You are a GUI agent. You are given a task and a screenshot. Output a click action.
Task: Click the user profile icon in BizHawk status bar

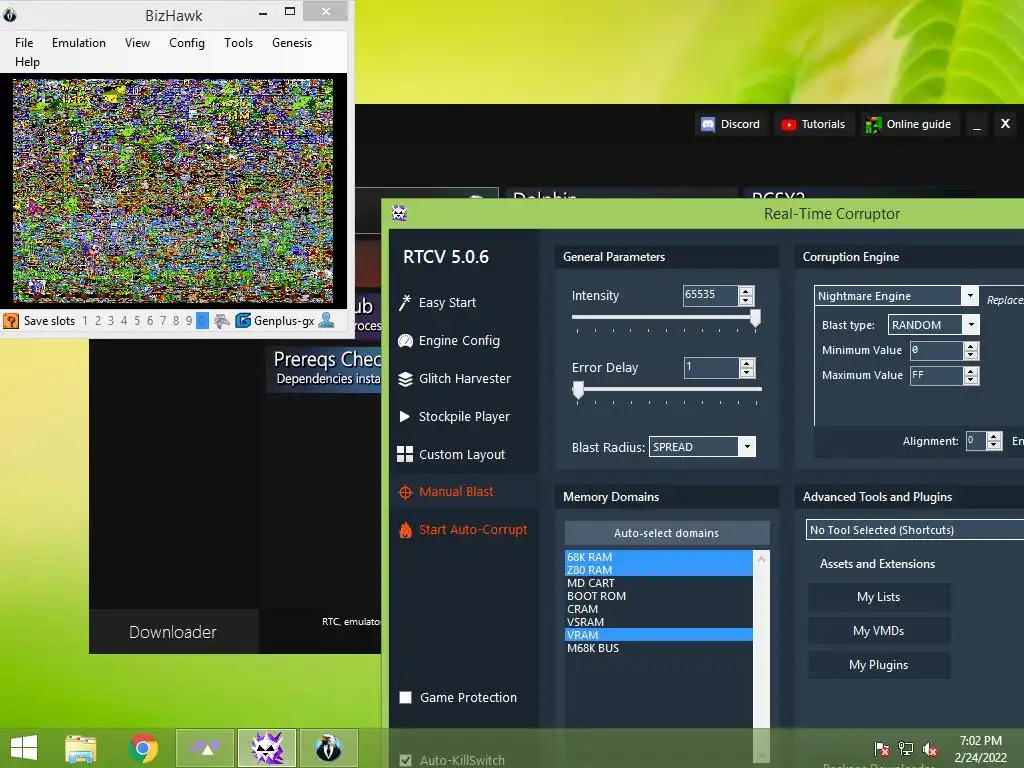click(x=326, y=321)
